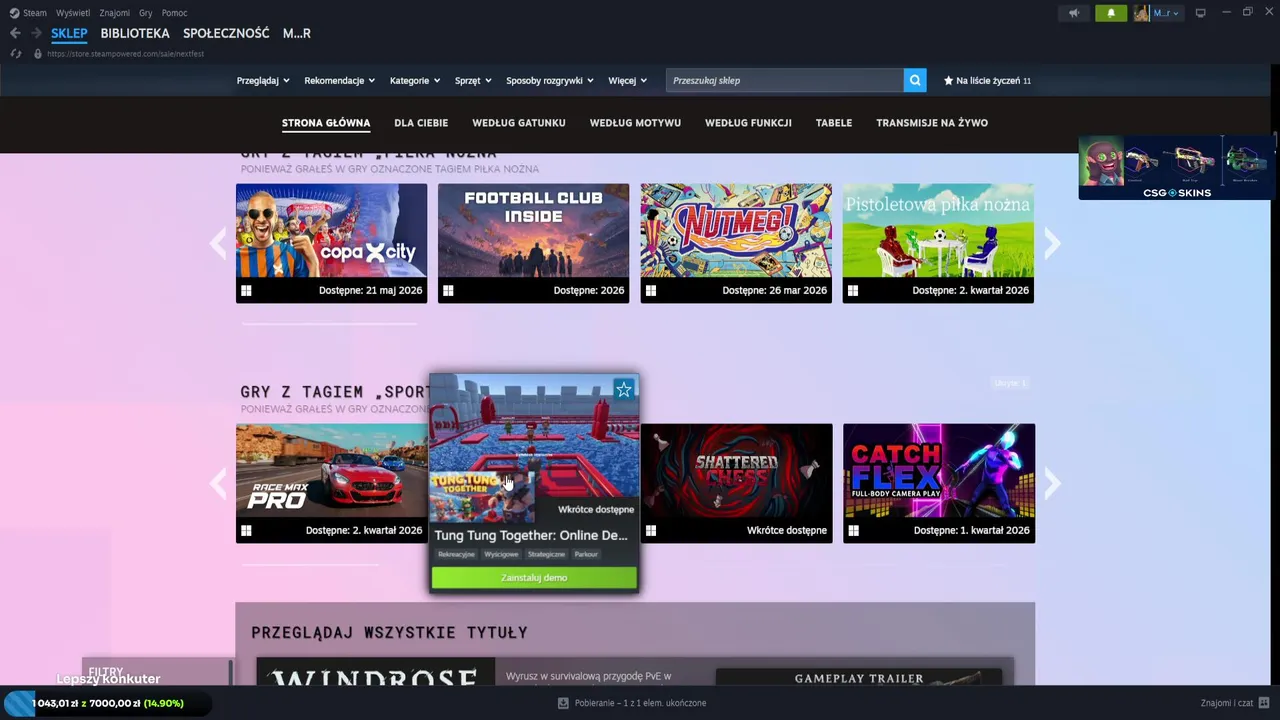Click Windows icon on Pistoletowa piłka nożna card

[853, 291]
